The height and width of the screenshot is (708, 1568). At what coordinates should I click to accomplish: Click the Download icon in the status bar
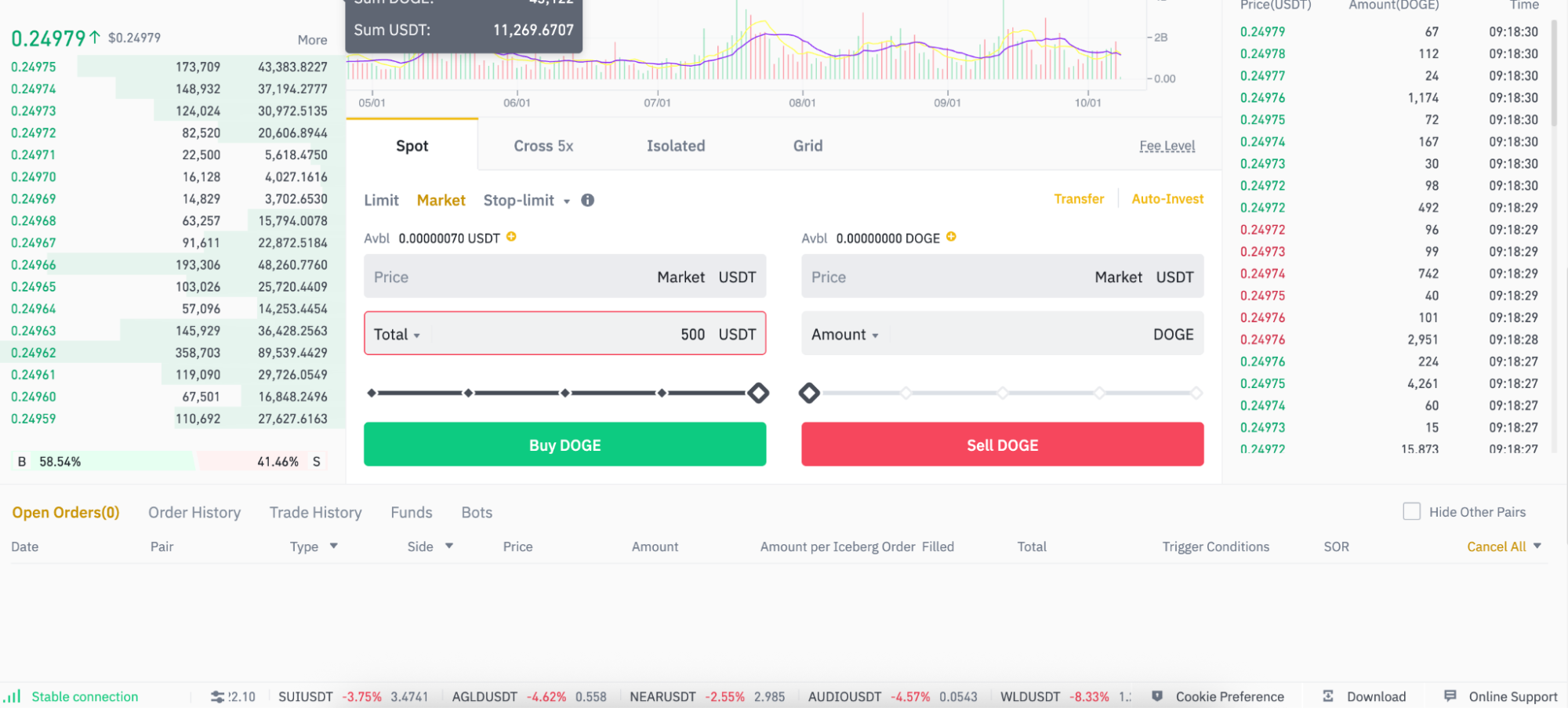(1329, 695)
